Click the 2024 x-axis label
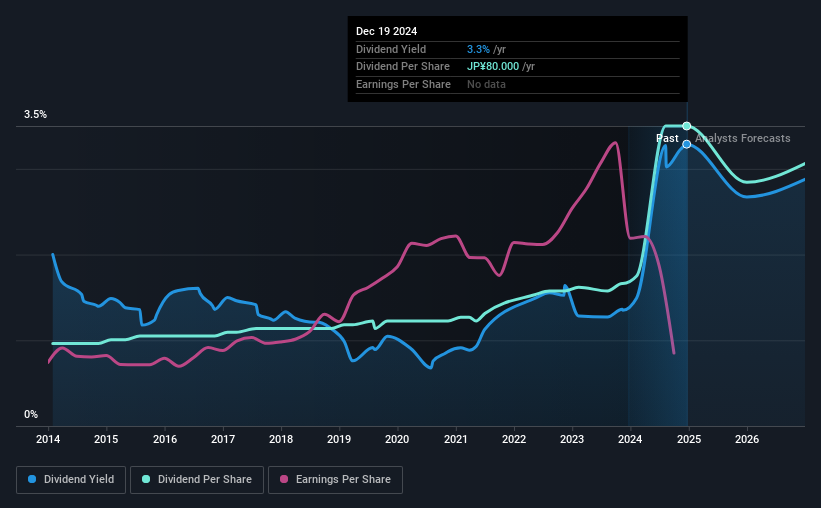This screenshot has height=508, width=821. [x=630, y=439]
